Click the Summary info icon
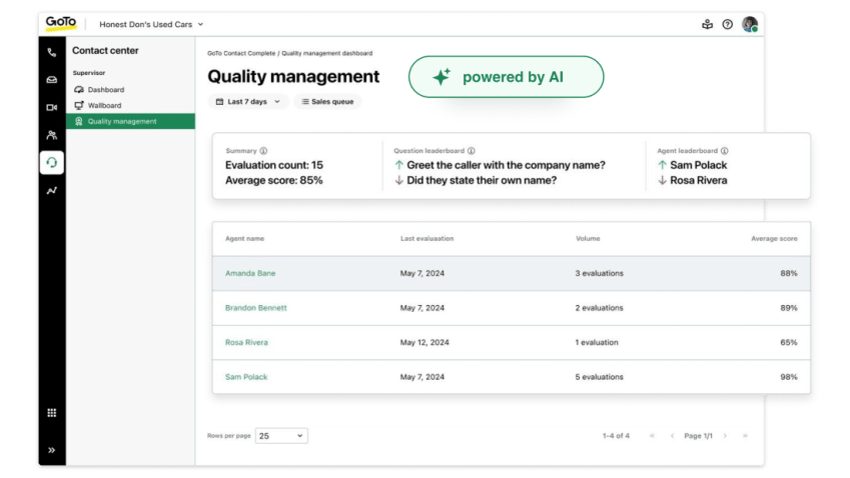The height and width of the screenshot is (478, 850). click(264, 151)
